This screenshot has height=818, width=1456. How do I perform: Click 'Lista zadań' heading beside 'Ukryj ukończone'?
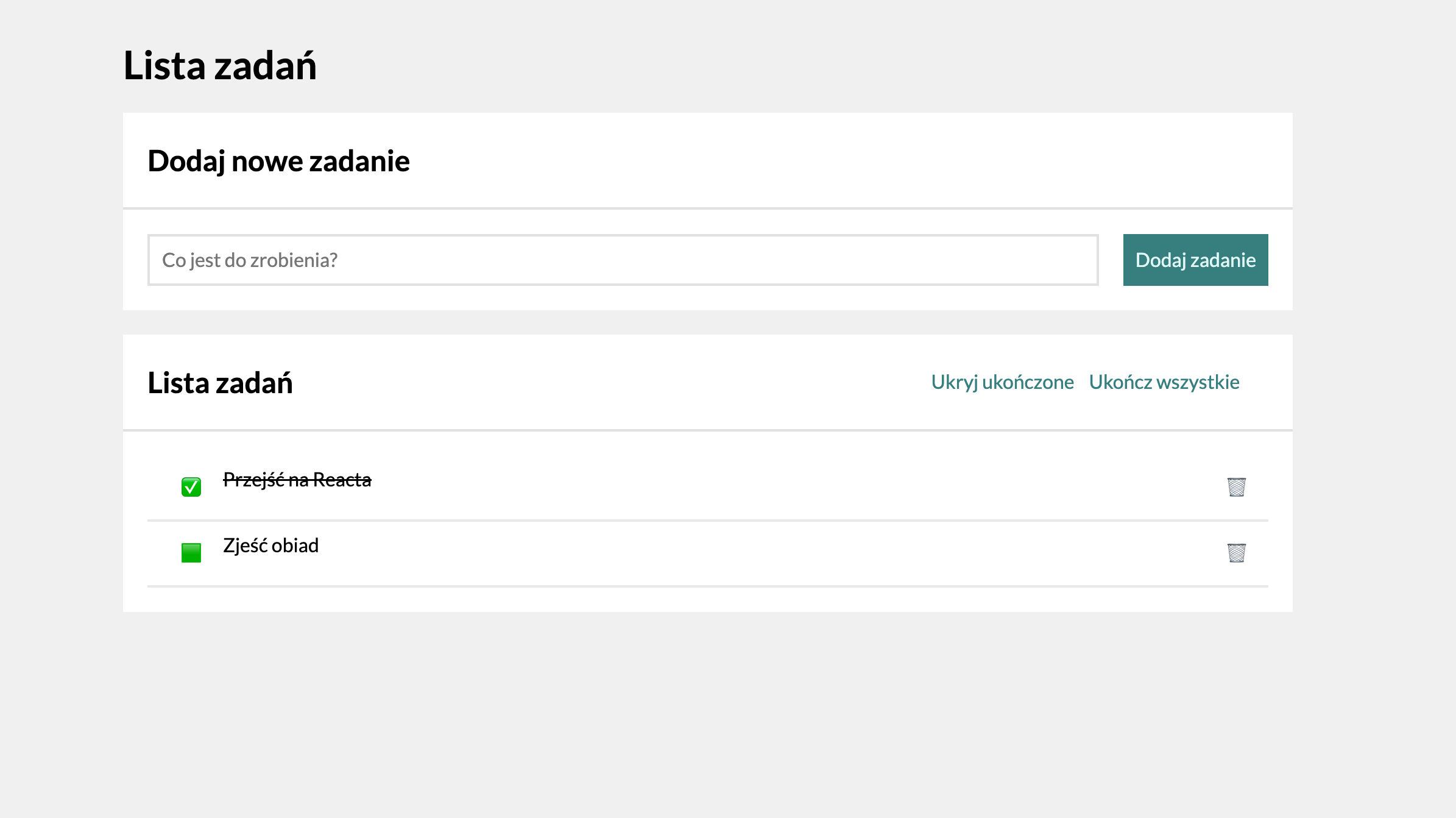tap(220, 383)
